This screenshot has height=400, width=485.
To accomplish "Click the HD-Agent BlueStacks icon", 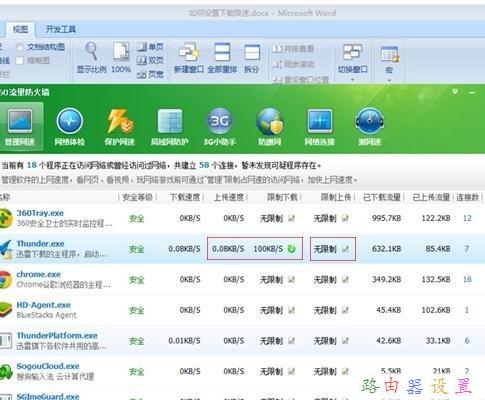I will [5, 310].
